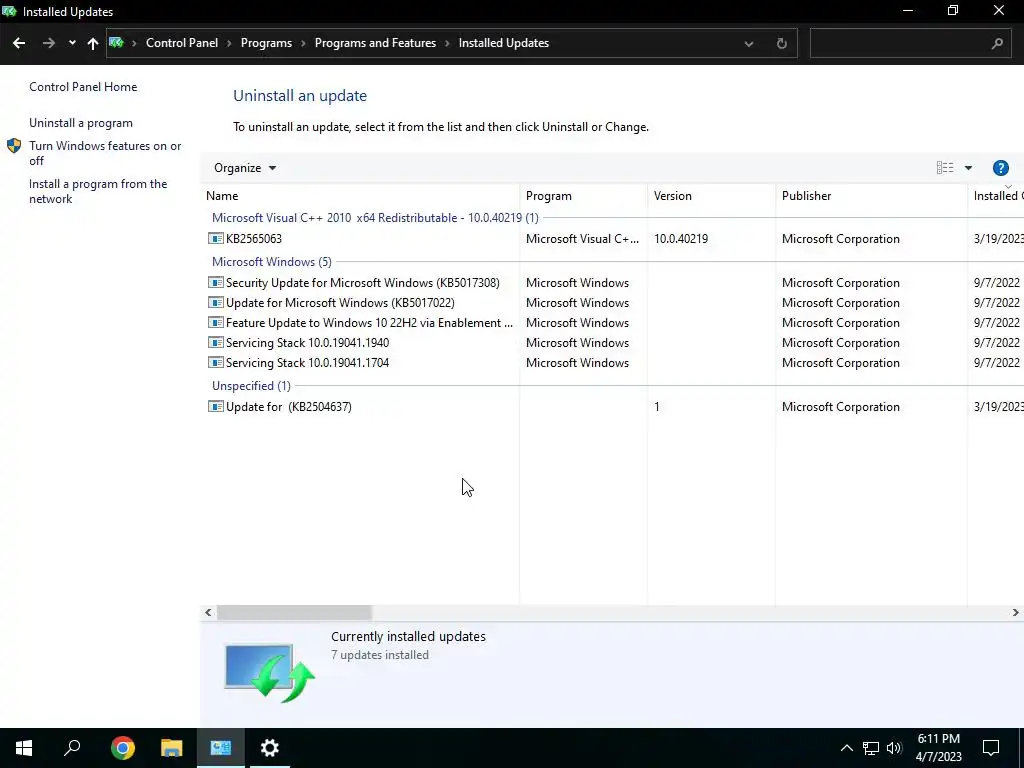Click the scroll right arrow
Viewport: 1024px width, 768px height.
click(1016, 613)
